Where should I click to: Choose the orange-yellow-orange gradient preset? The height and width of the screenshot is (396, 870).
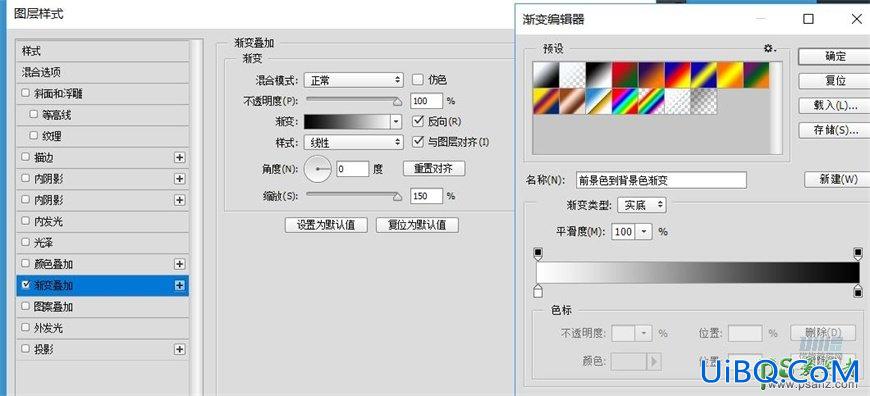click(730, 75)
